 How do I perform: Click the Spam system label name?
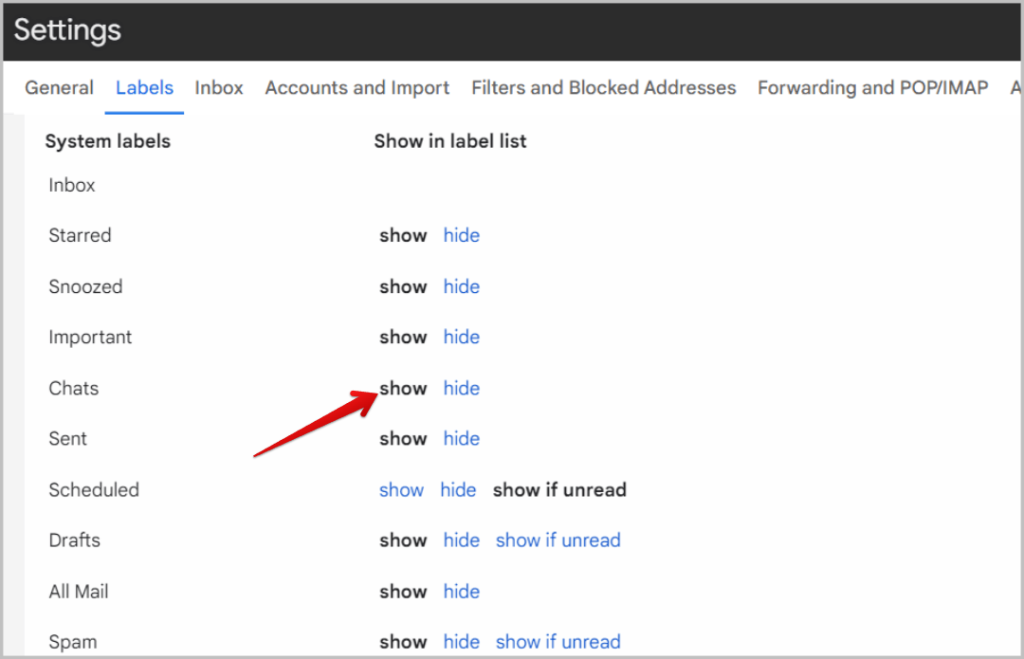[x=72, y=642]
